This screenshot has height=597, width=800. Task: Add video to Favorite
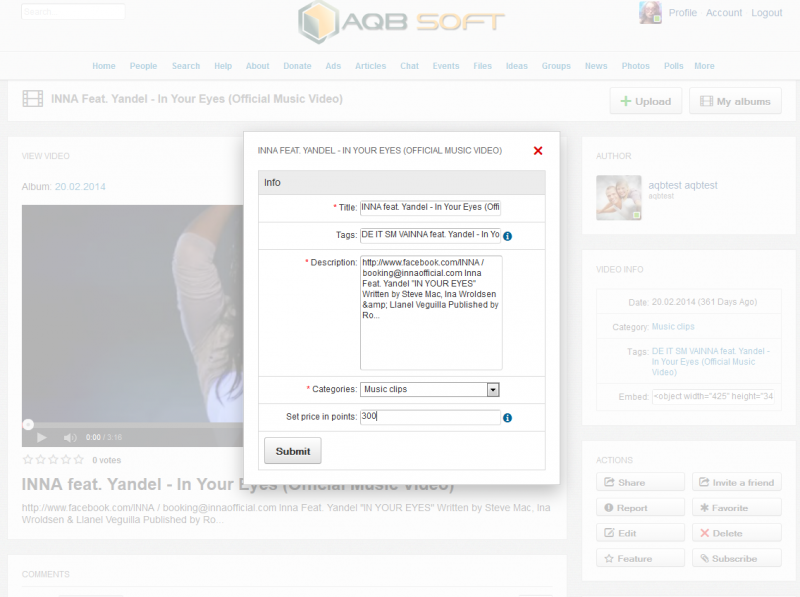(737, 508)
